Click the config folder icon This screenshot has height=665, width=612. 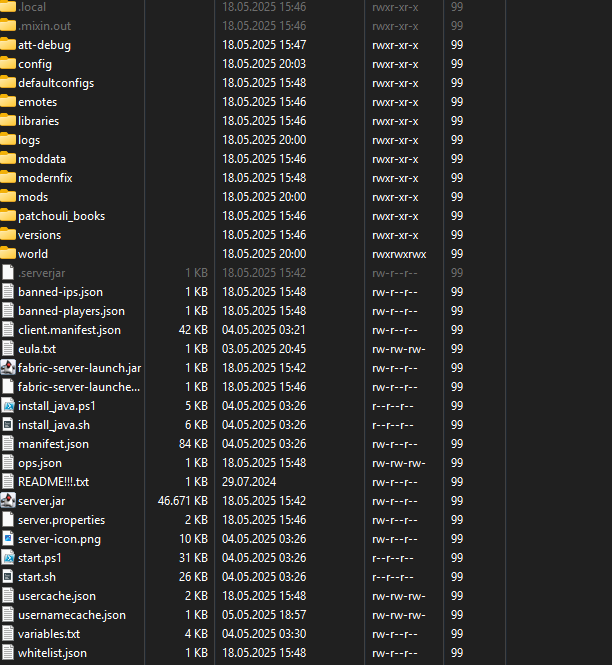(8, 64)
